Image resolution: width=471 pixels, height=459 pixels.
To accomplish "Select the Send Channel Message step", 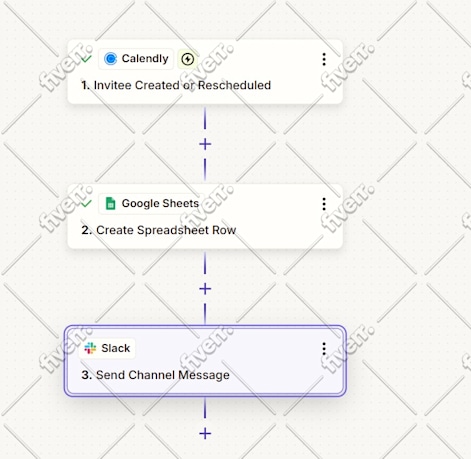I will point(155,375).
